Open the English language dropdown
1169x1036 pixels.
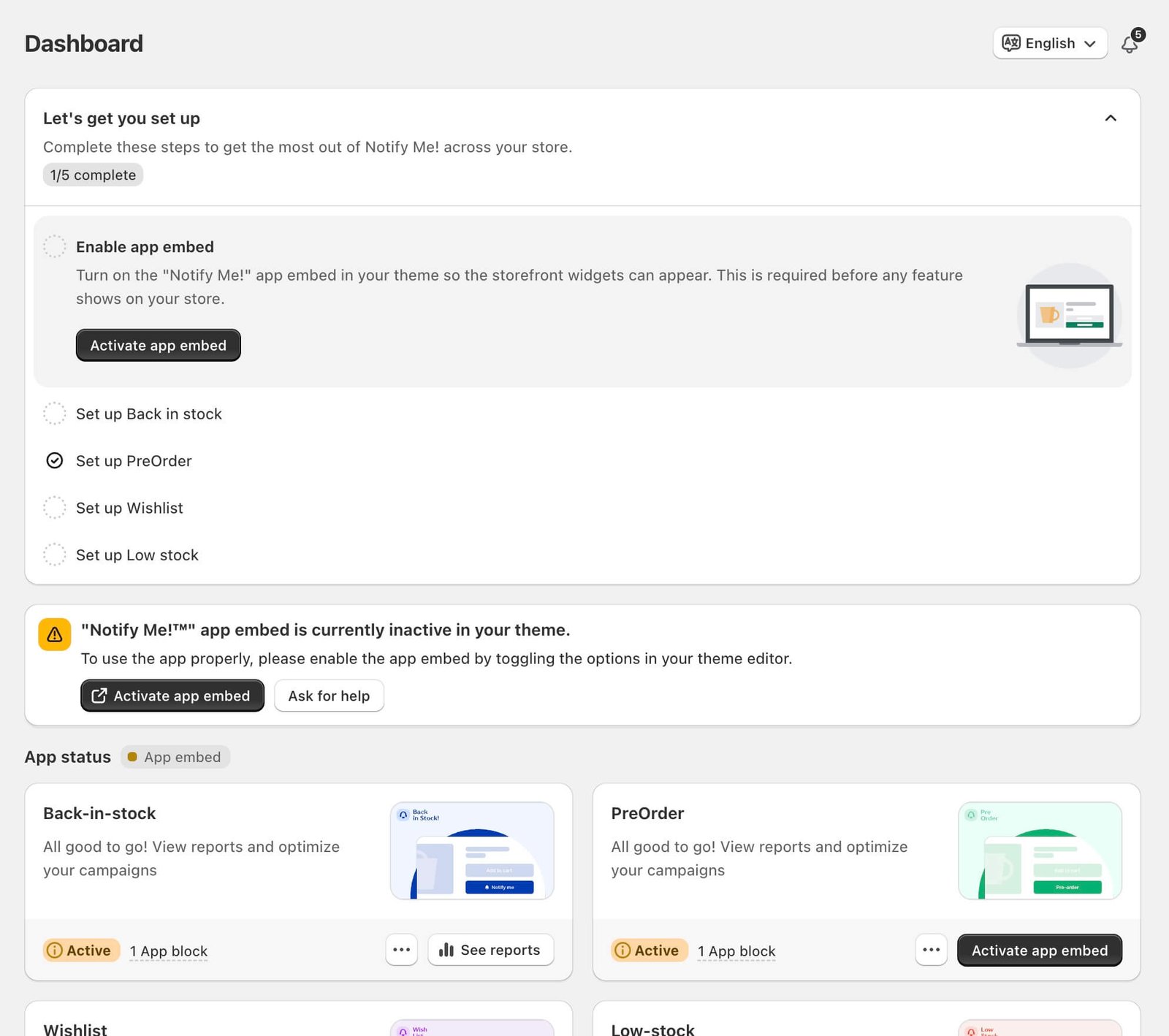1050,43
